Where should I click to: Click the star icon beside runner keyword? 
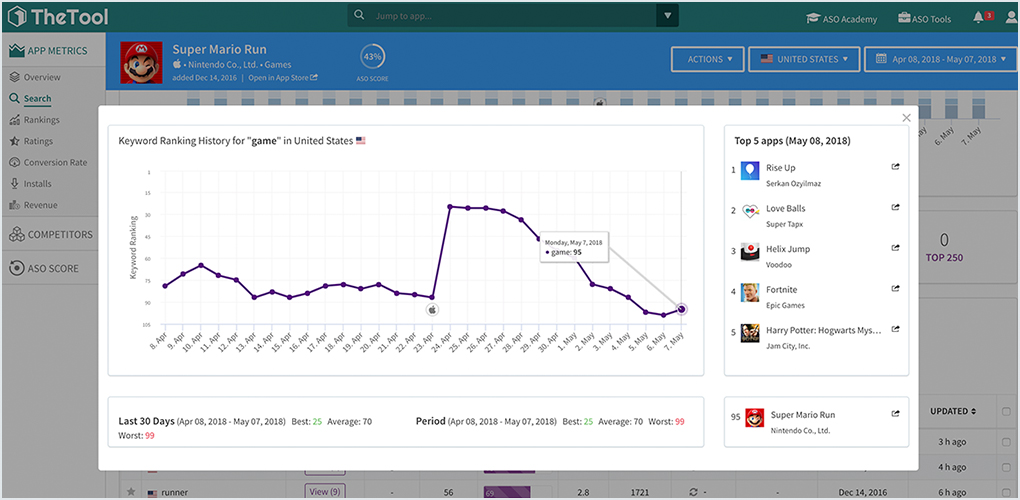click(x=131, y=492)
